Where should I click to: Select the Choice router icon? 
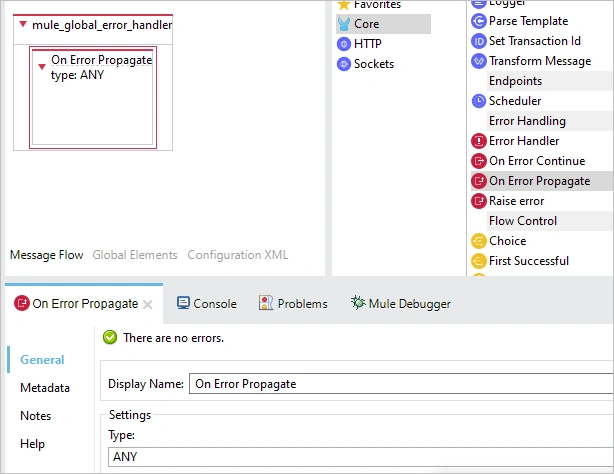pos(479,241)
